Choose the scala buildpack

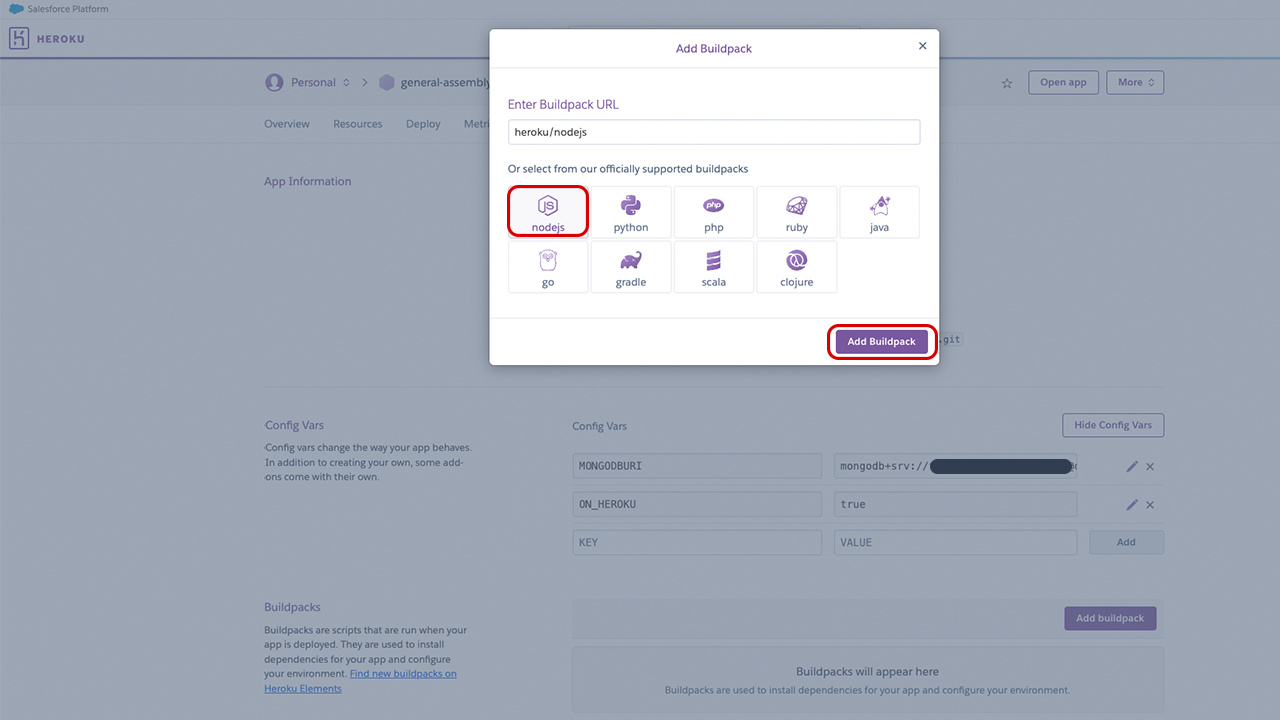[x=713, y=267]
